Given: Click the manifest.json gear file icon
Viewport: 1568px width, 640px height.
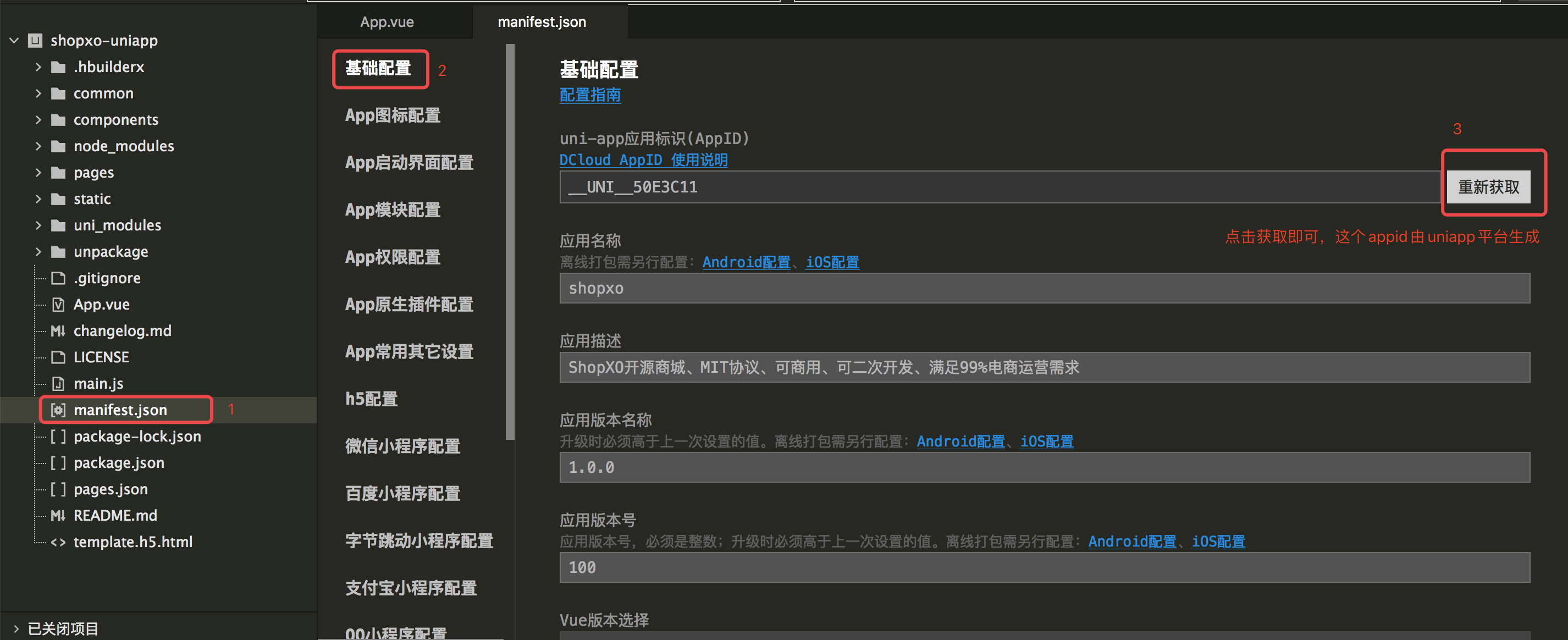Looking at the screenshot, I should [x=58, y=410].
